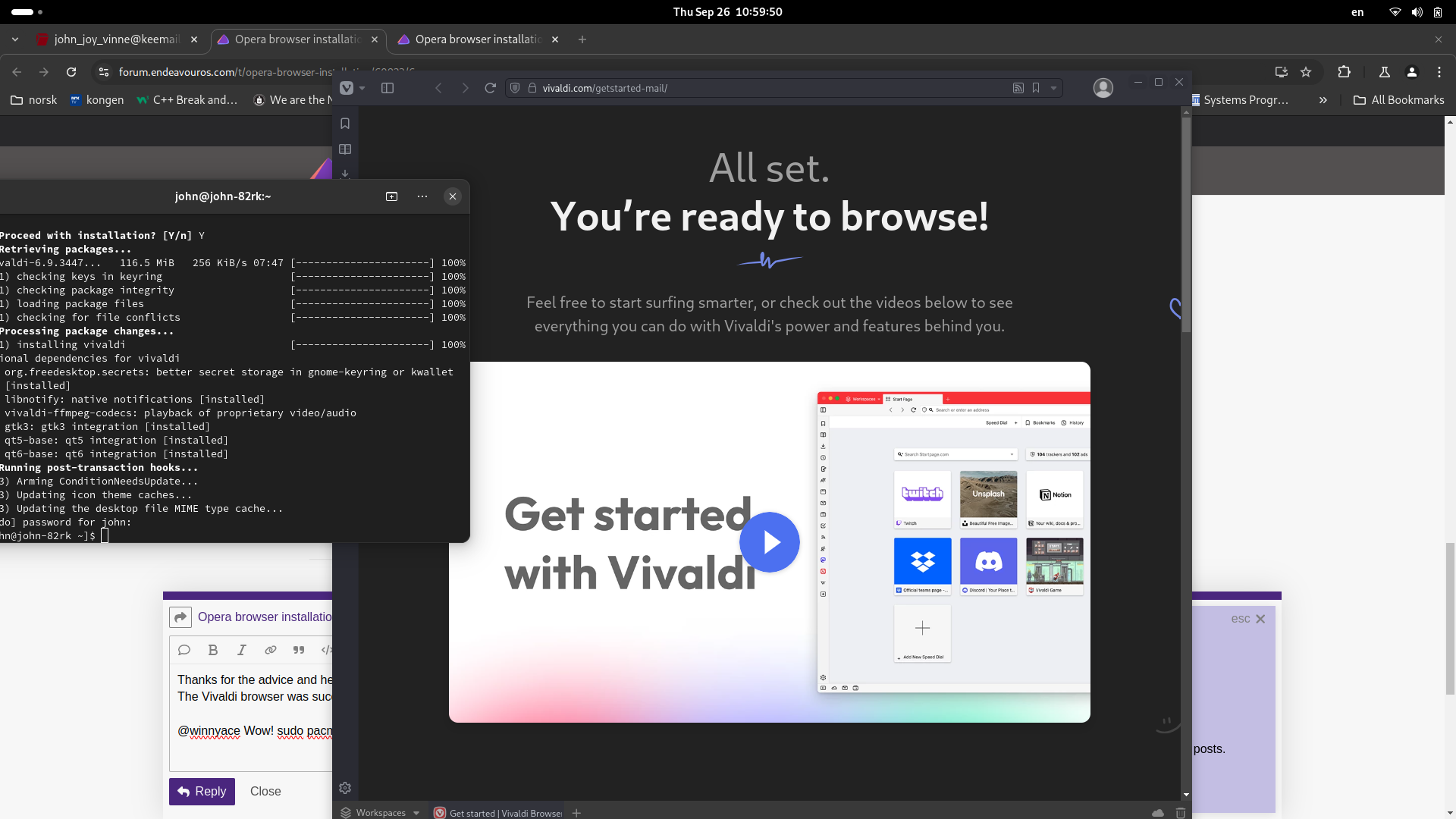
Task: Open keyboard language en indicator
Action: 1357,12
